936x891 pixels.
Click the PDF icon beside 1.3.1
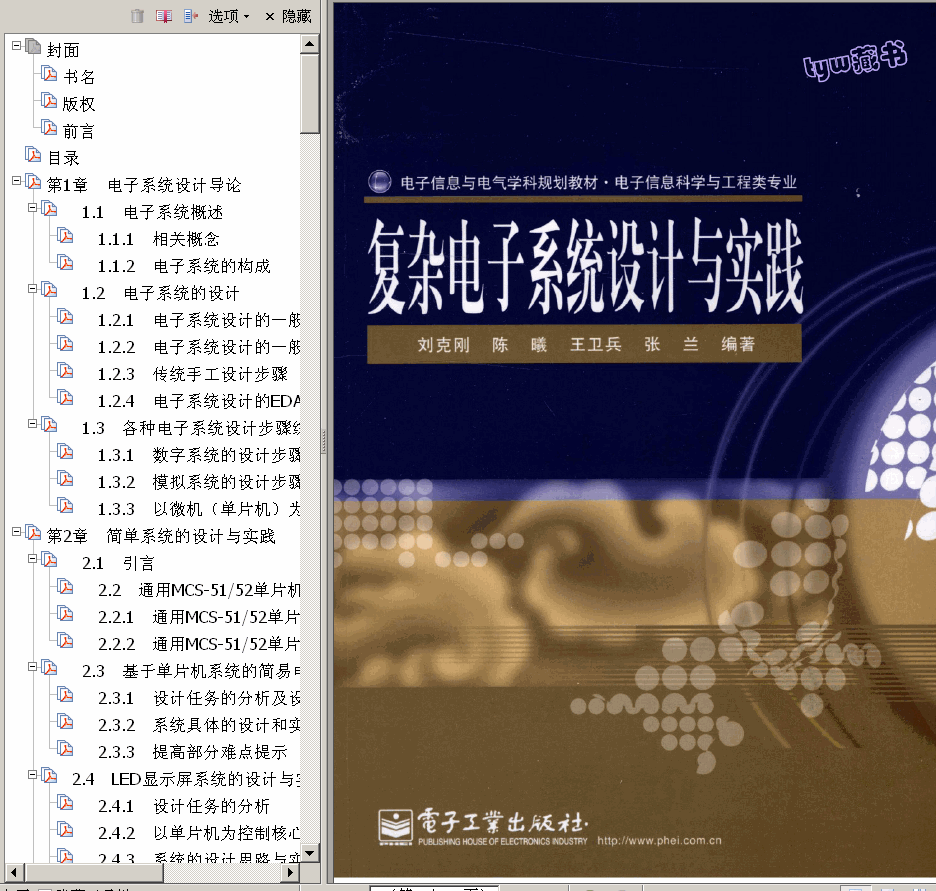(x=66, y=452)
